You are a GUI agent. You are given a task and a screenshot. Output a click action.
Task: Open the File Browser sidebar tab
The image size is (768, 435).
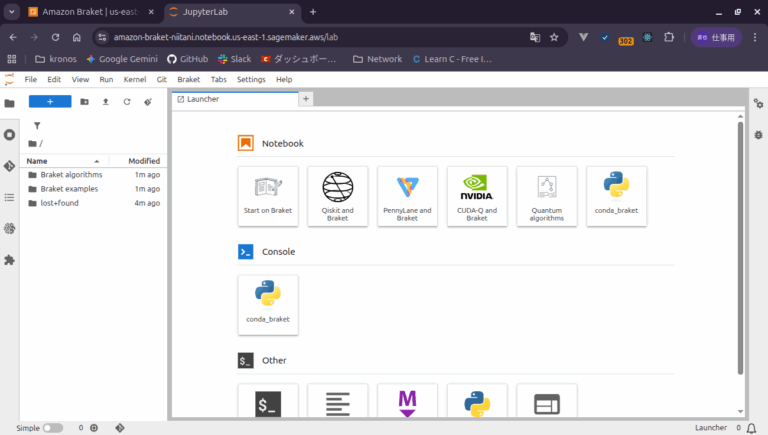[x=9, y=103]
